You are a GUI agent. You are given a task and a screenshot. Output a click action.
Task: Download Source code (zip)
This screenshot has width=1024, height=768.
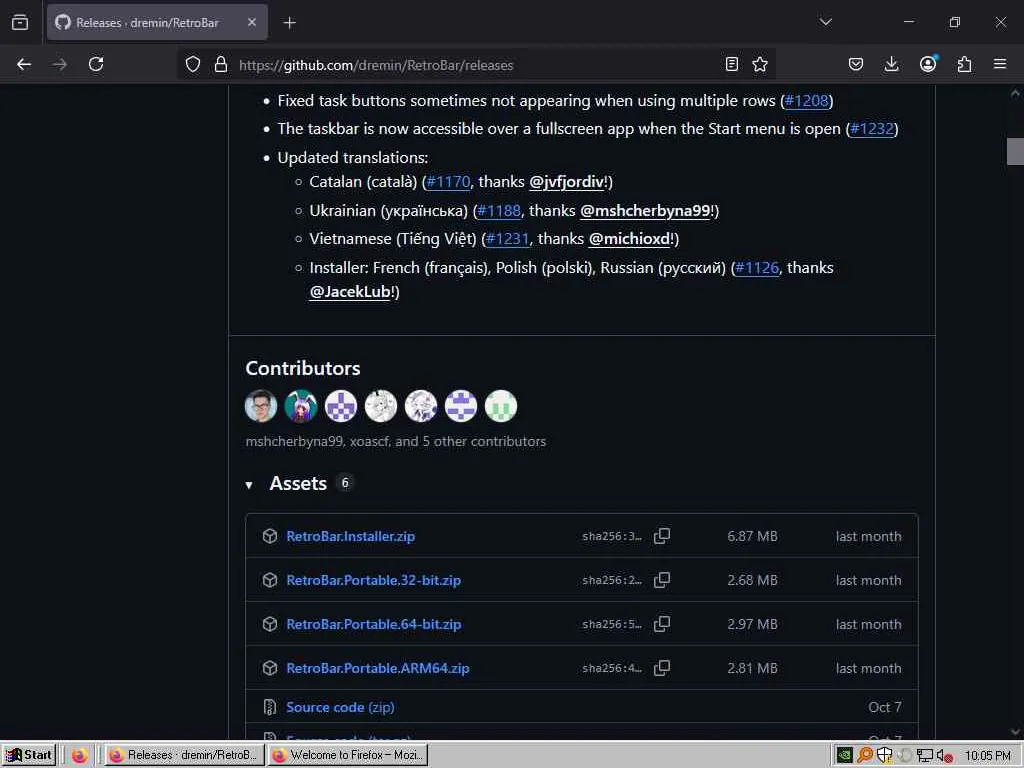[x=340, y=707]
